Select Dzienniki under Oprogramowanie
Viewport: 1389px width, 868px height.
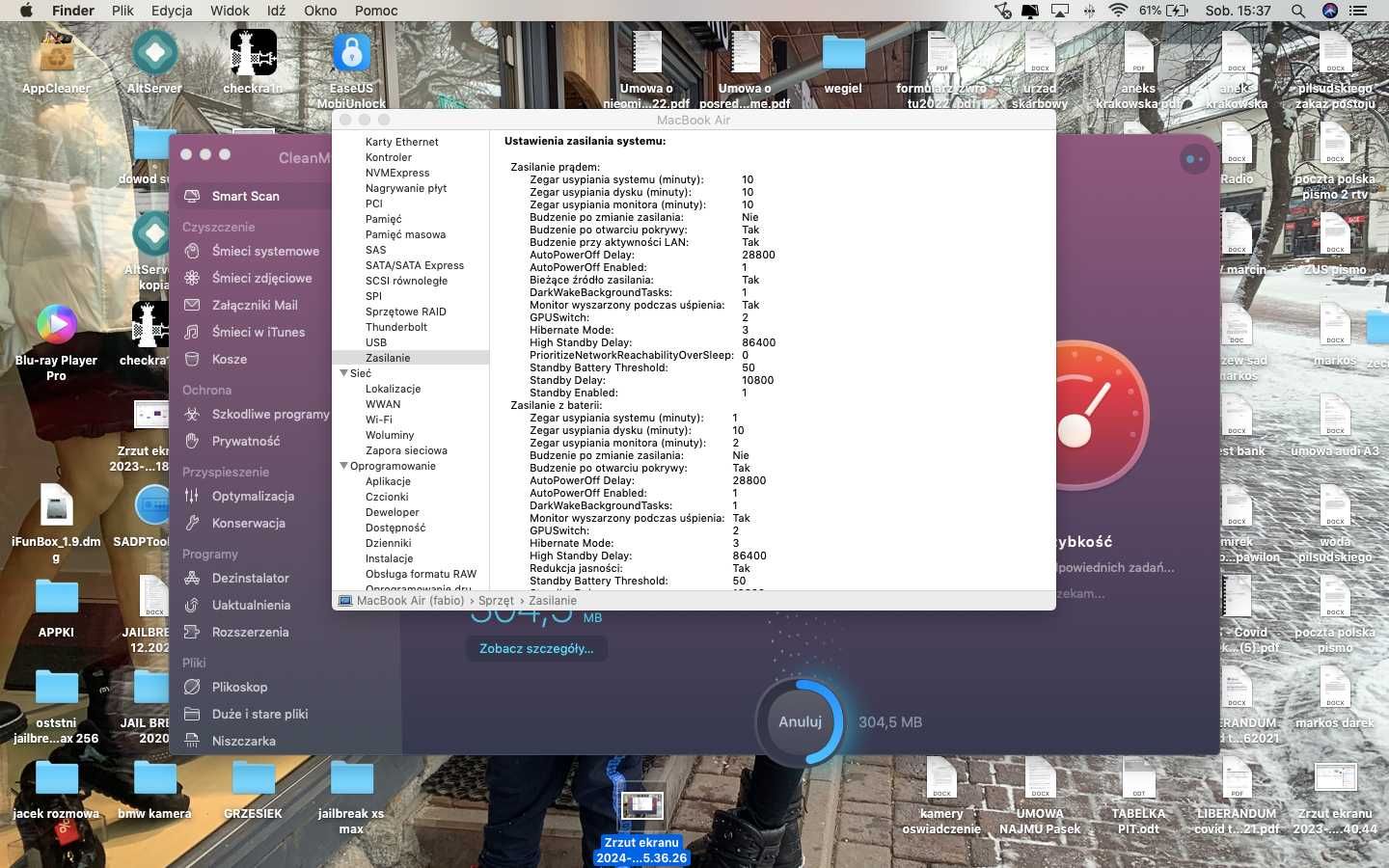(388, 543)
